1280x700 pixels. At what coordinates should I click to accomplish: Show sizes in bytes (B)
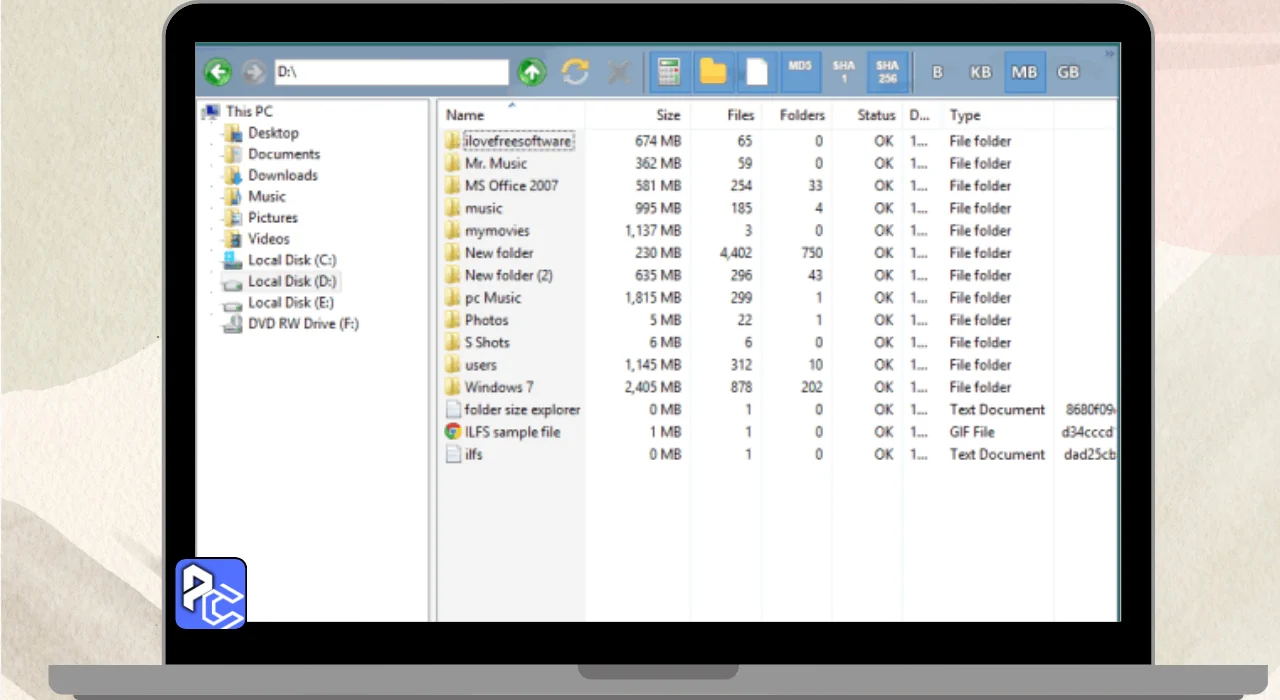point(937,72)
